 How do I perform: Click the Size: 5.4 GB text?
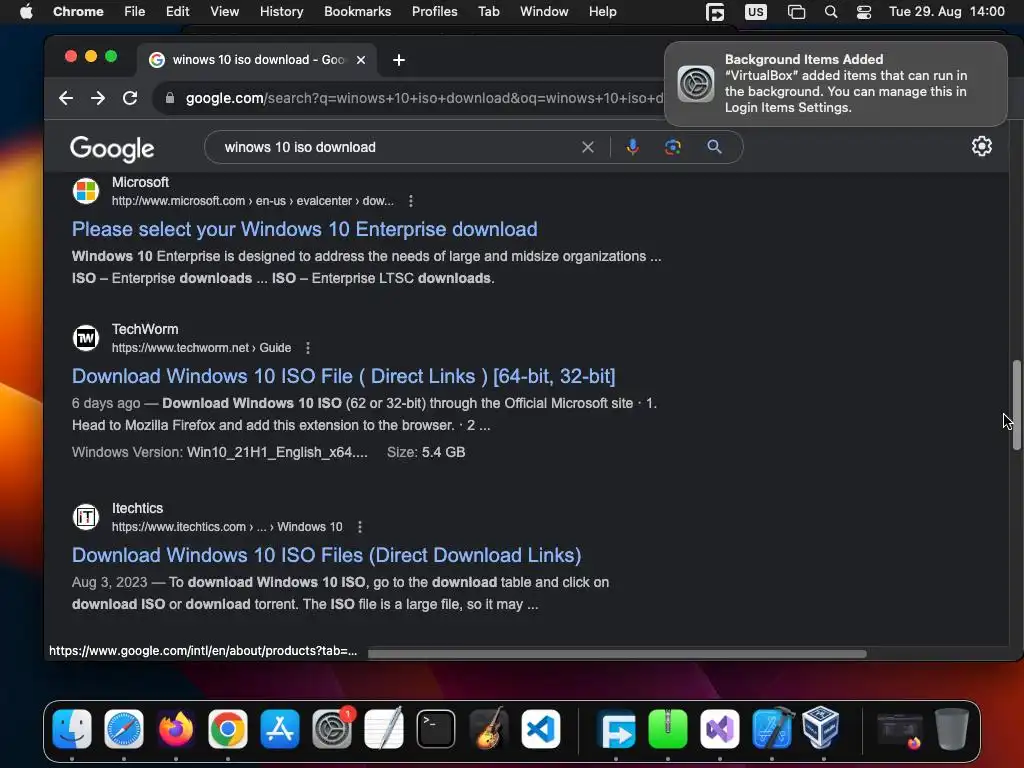click(x=426, y=452)
